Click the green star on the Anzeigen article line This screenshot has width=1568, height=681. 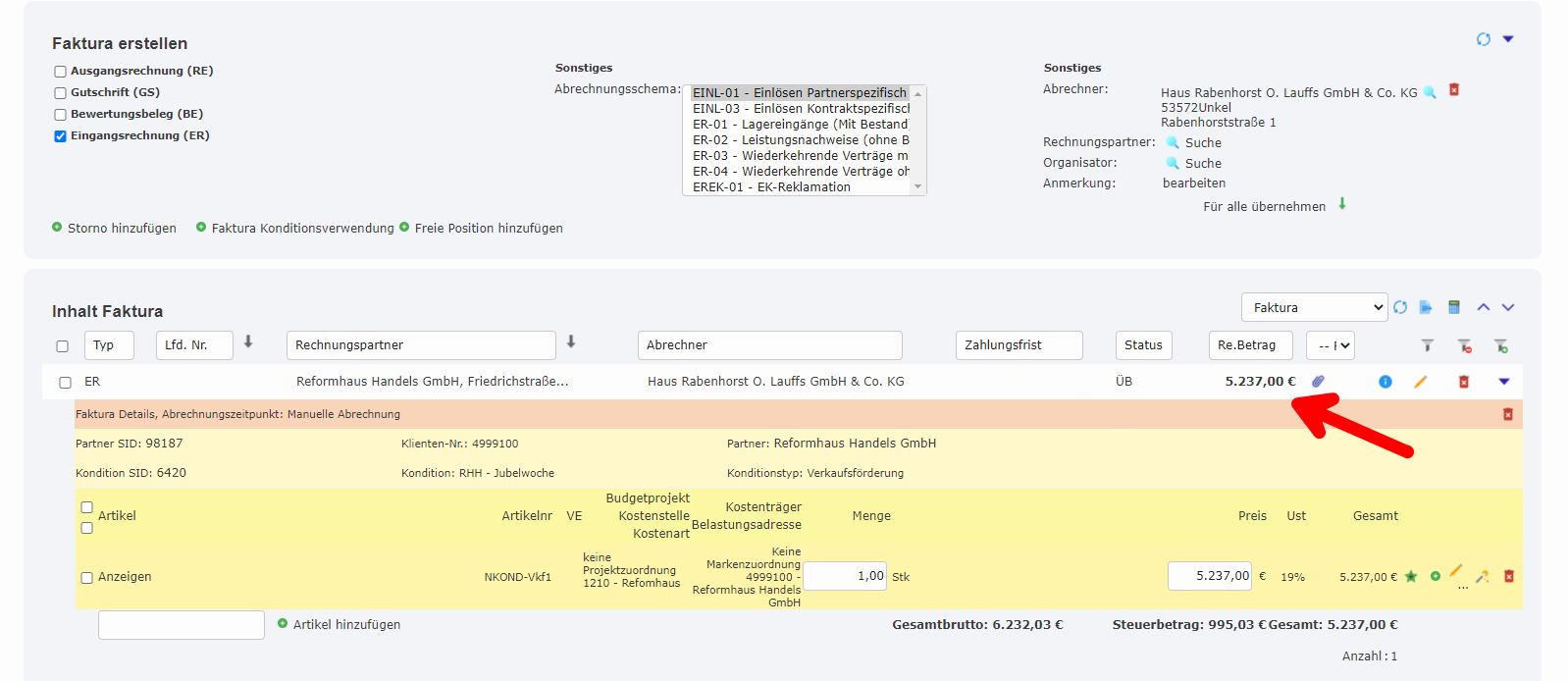pos(1411,576)
